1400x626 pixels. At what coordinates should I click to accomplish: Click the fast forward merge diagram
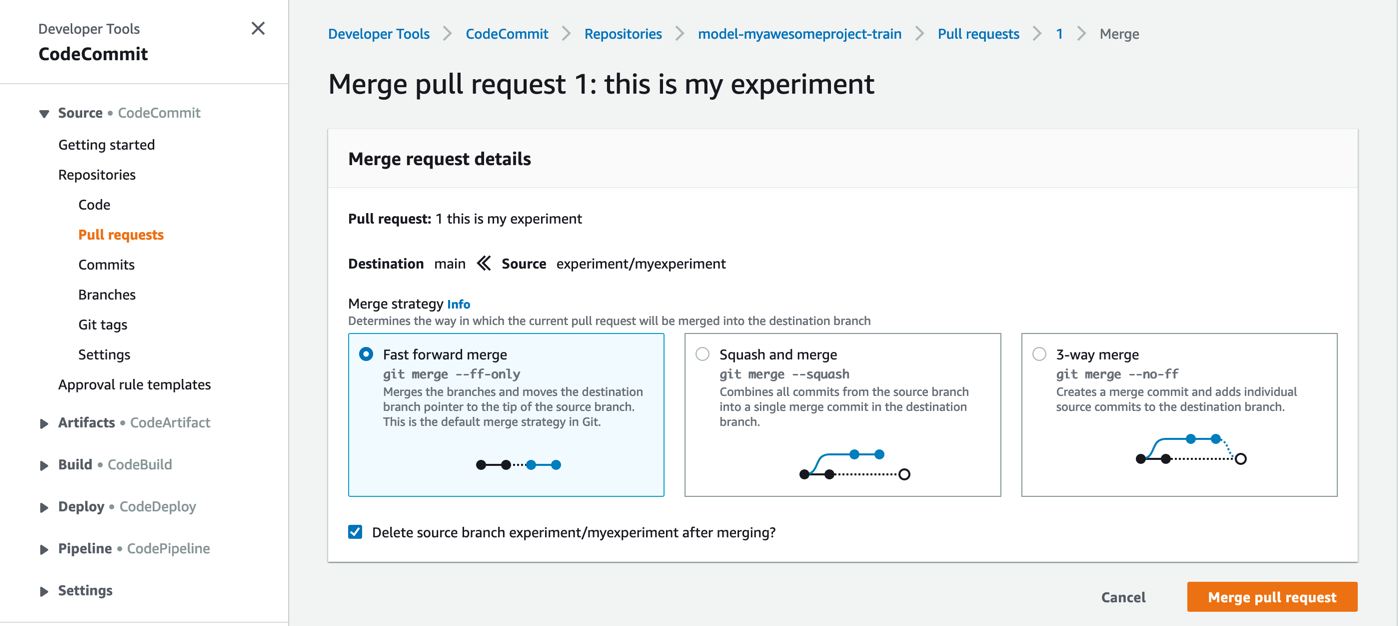tap(518, 464)
